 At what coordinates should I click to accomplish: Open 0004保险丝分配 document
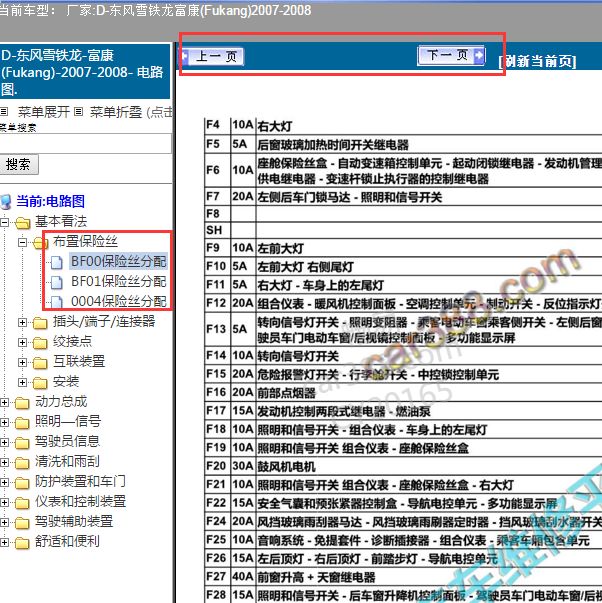(x=118, y=302)
